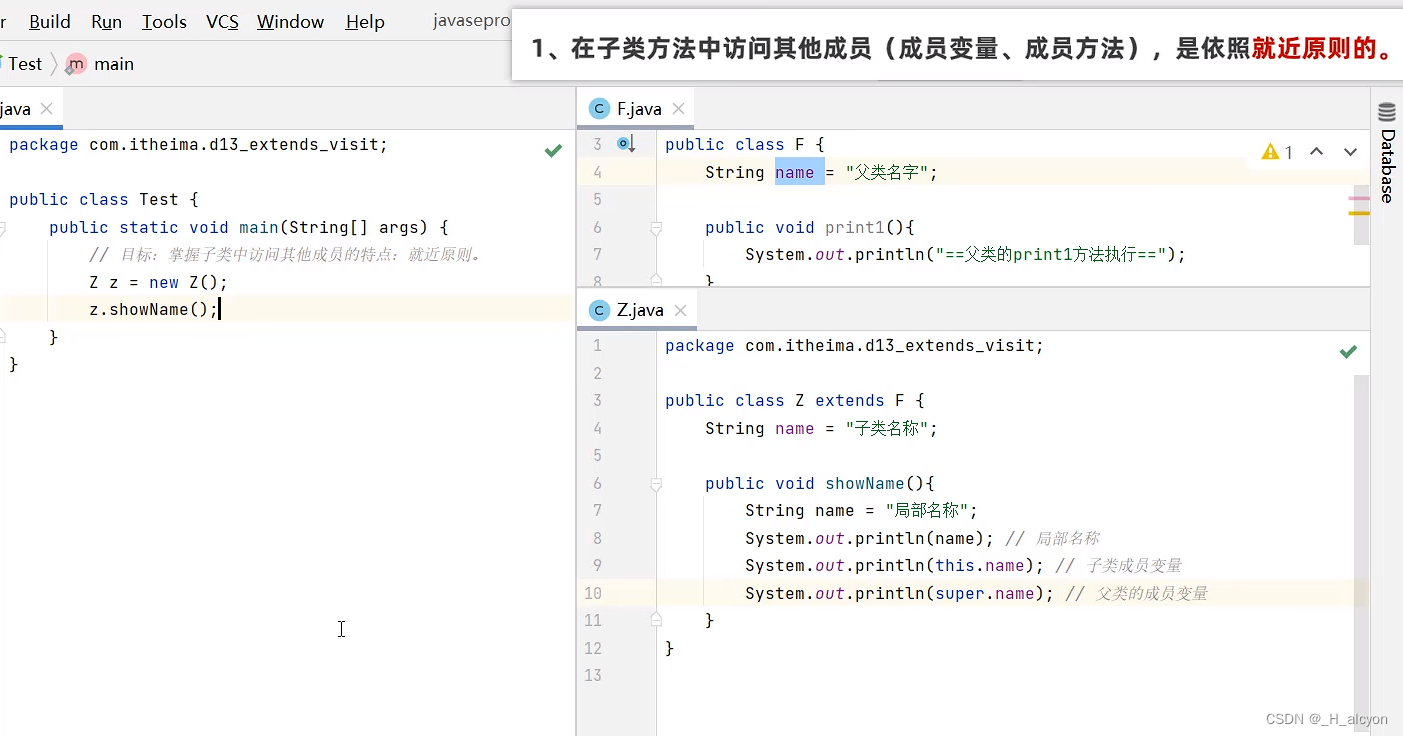Click the green inspection checkmark in Z.java editor
The image size is (1403, 736).
click(1348, 351)
